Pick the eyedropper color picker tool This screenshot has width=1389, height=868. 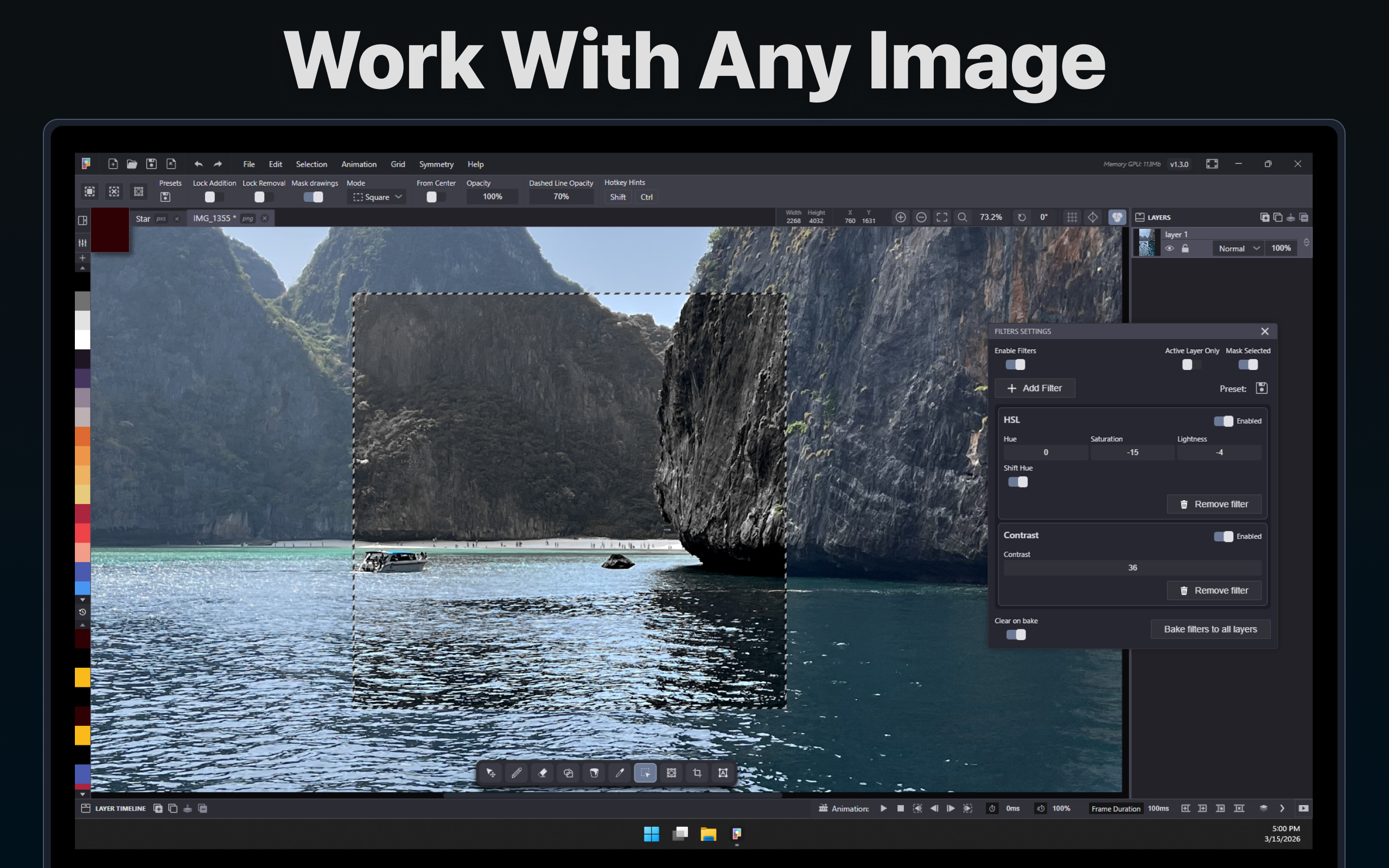pos(620,773)
